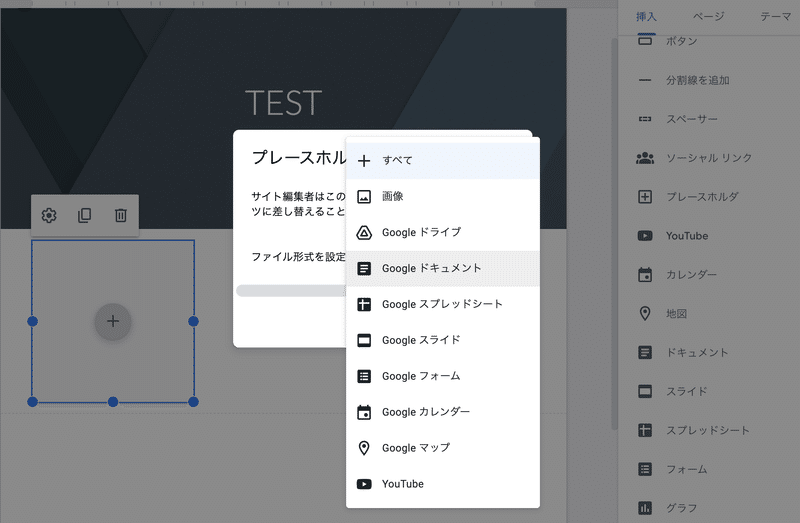Open the テーマ tab
Viewport: 800px width, 523px height.
776,17
